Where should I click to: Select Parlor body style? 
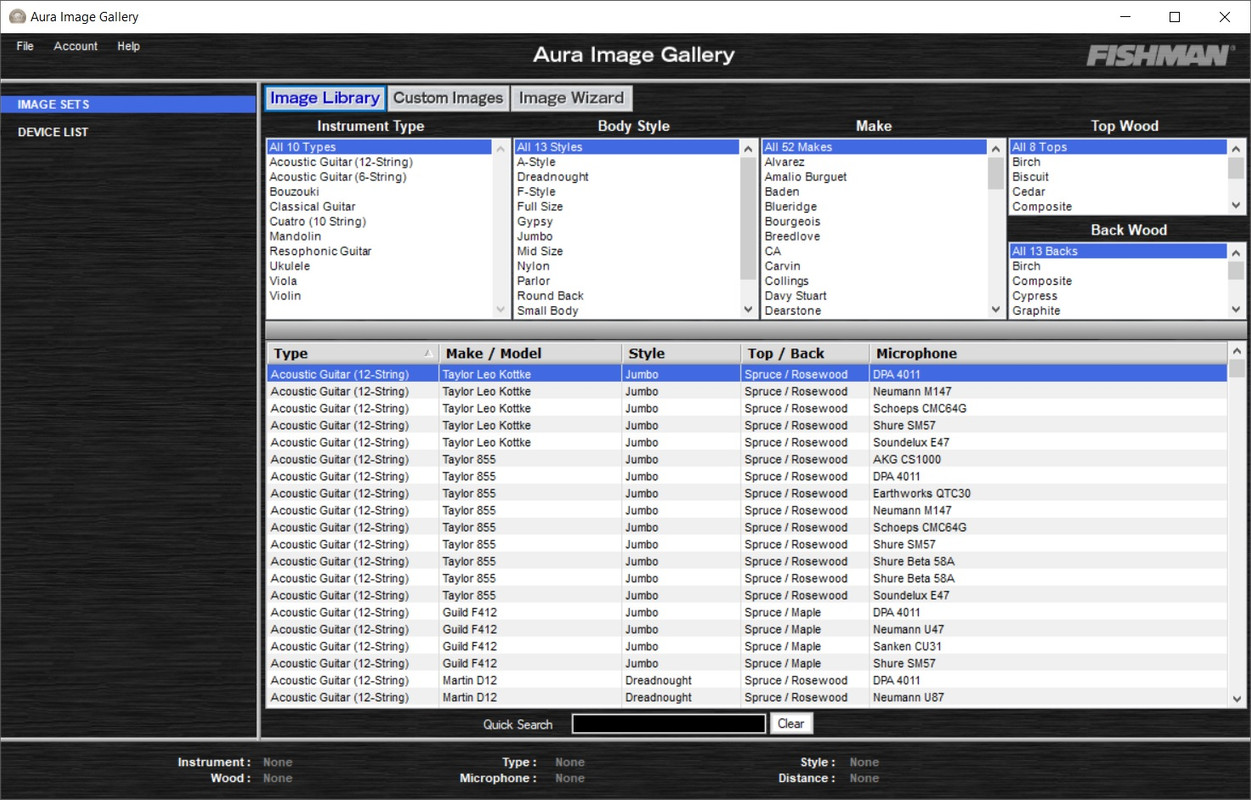[627, 281]
